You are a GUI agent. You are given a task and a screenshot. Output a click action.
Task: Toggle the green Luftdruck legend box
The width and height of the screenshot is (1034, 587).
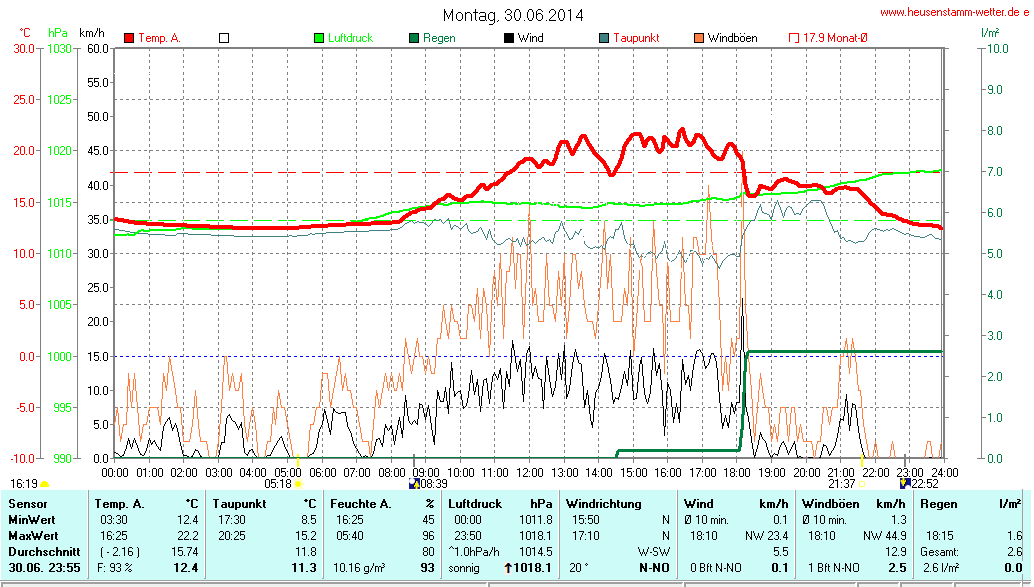point(319,38)
